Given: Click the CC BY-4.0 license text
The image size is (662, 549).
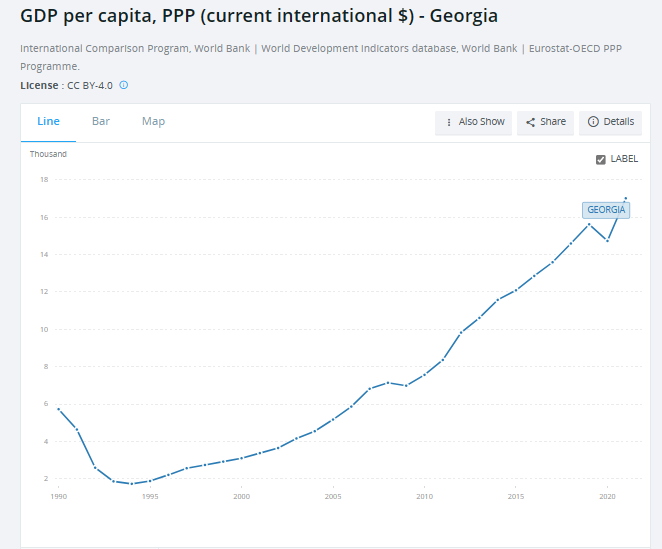Looking at the screenshot, I should [x=89, y=85].
